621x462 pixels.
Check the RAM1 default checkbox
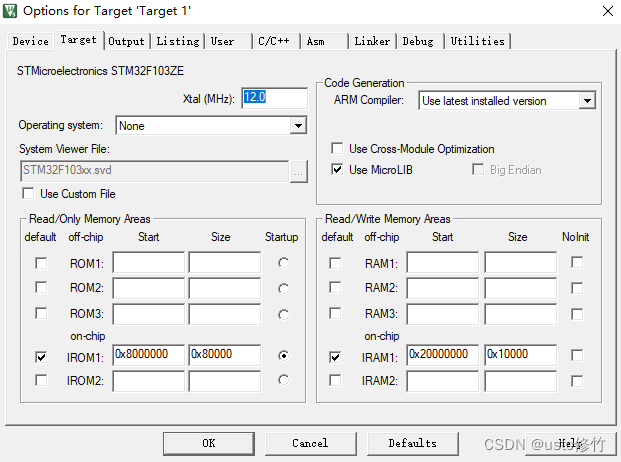tap(335, 263)
